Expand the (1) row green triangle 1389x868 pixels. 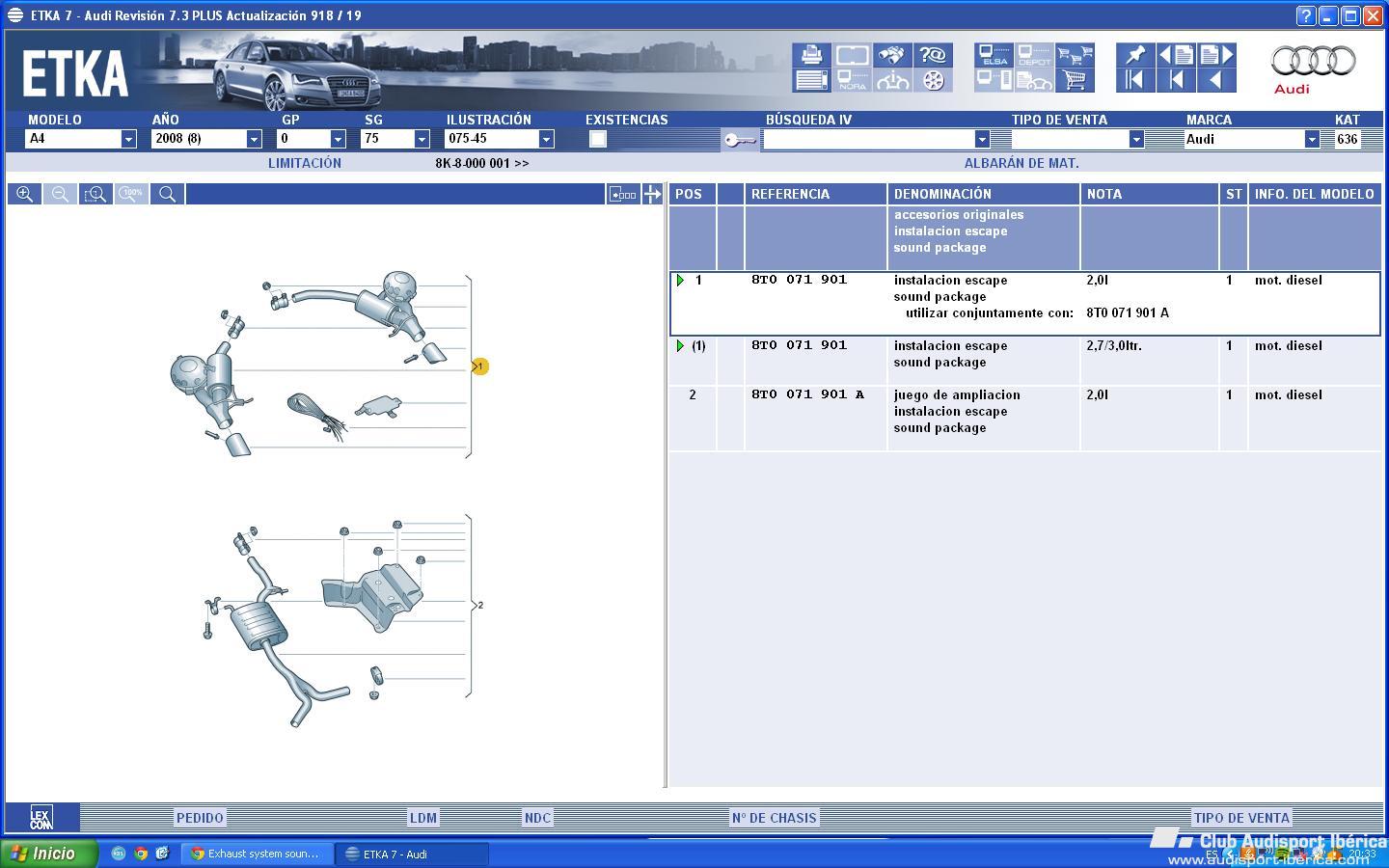point(680,346)
